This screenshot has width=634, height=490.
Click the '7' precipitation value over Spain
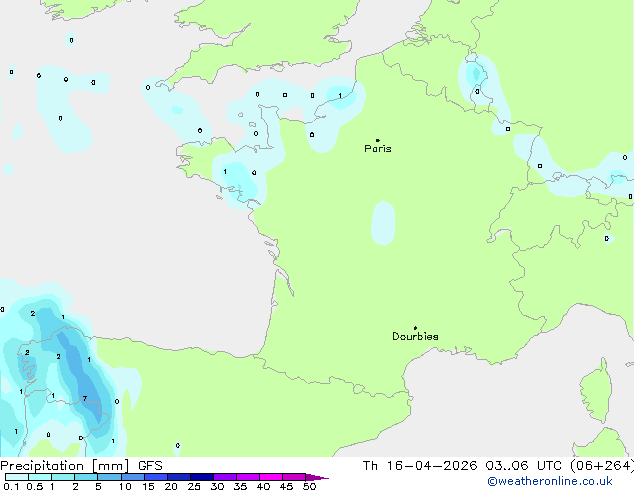click(85, 399)
